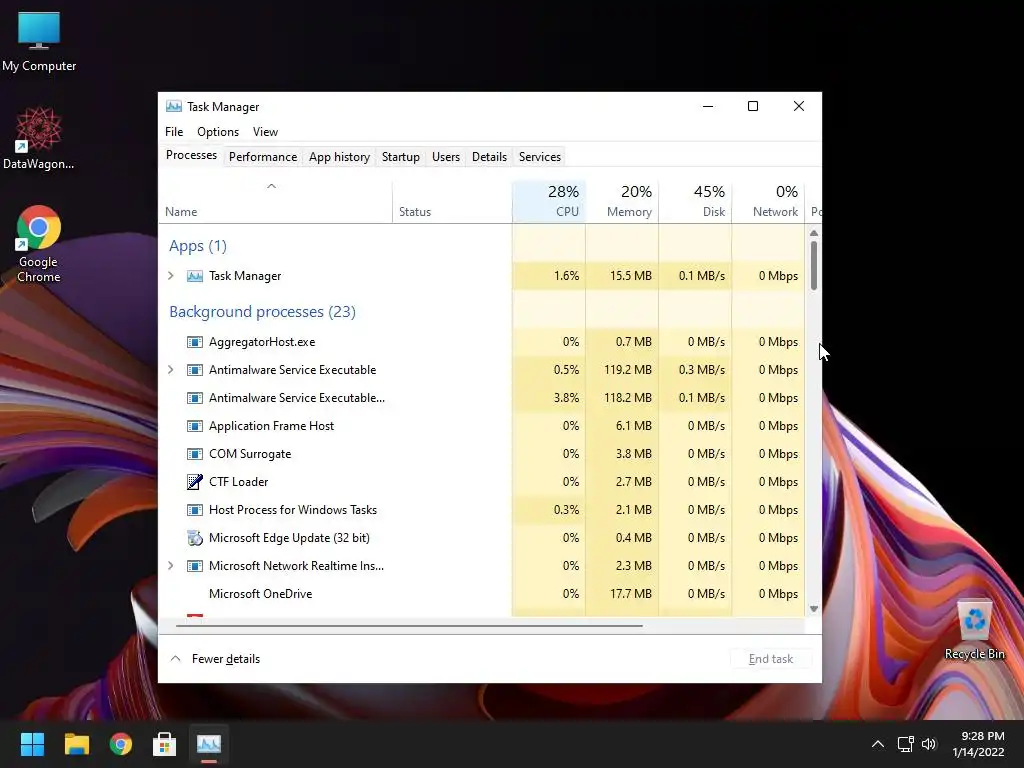The image size is (1024, 768).
Task: Click the Application Frame Host icon
Action: tap(195, 426)
